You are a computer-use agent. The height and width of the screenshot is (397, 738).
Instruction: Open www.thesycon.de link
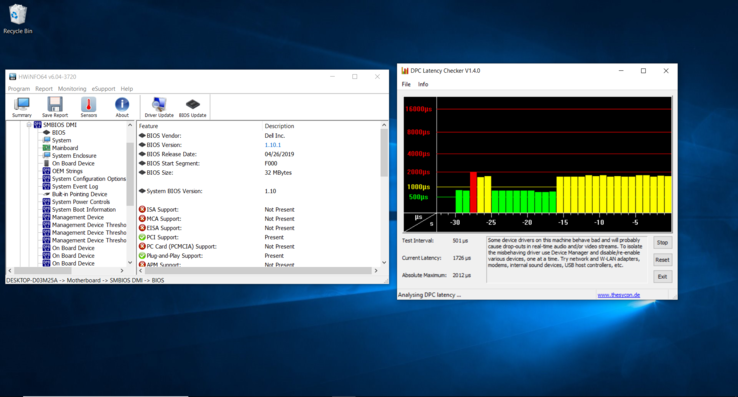(618, 295)
